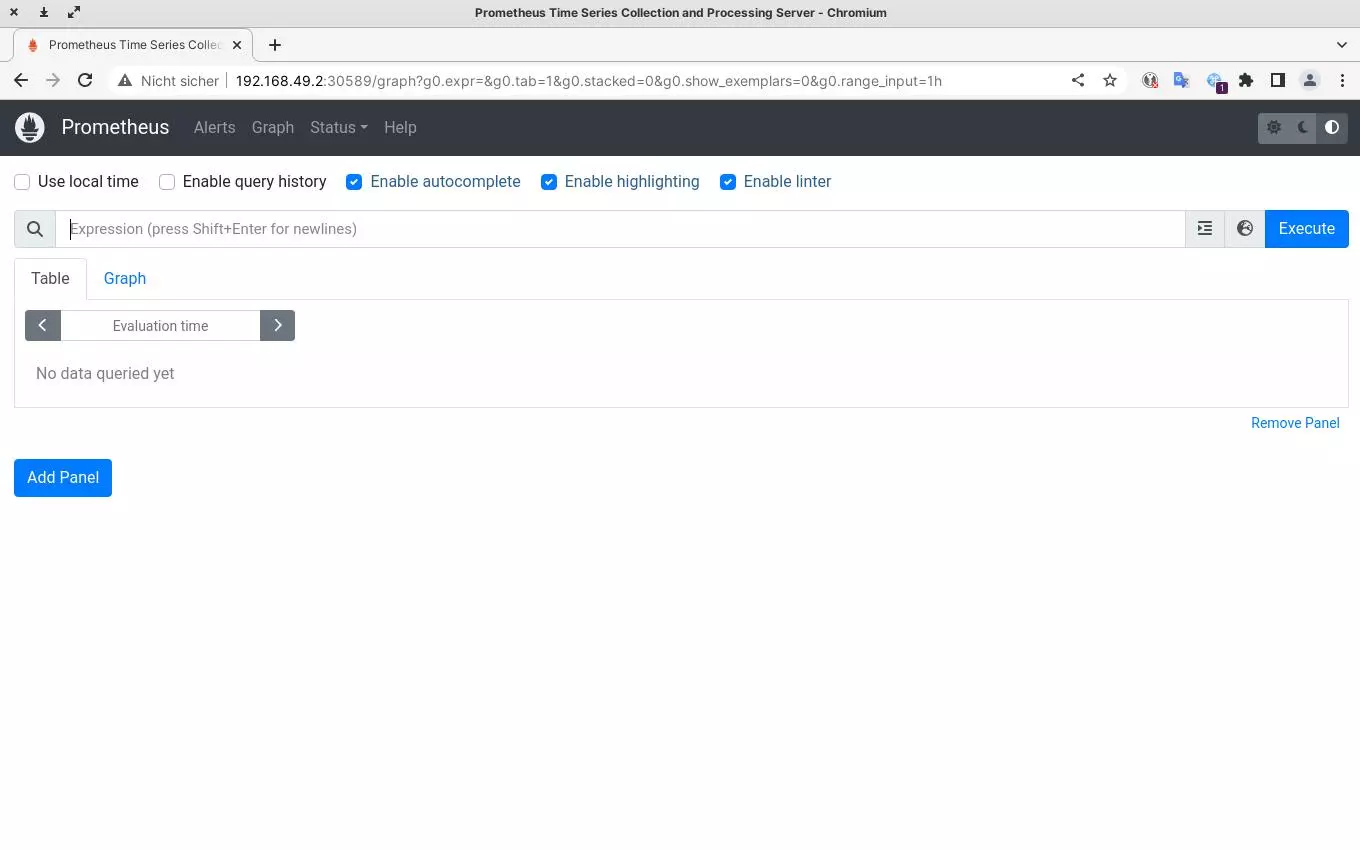Enable query history checkbox
The image size is (1360, 850).
coord(167,182)
